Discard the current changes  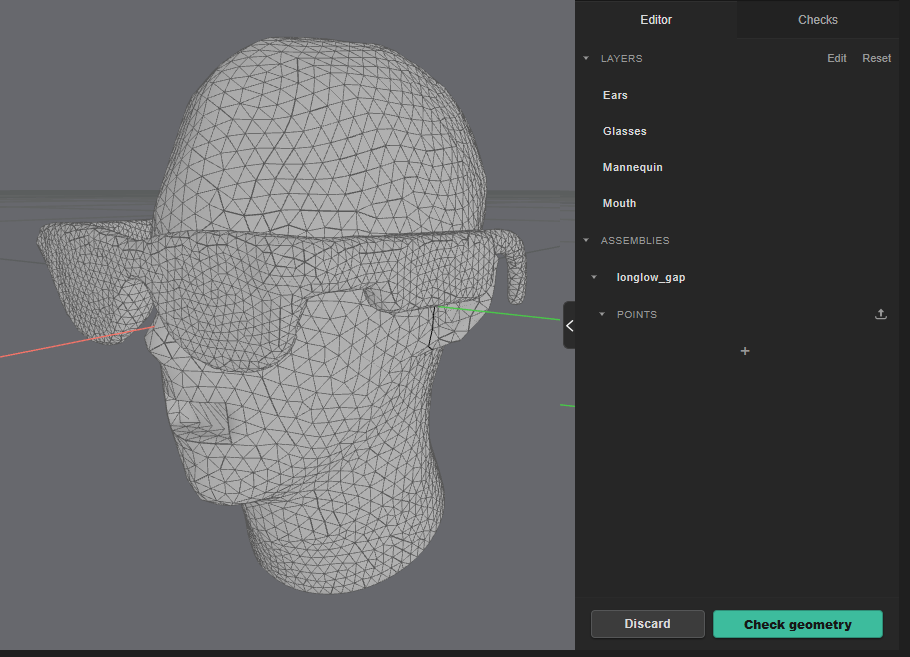648,624
